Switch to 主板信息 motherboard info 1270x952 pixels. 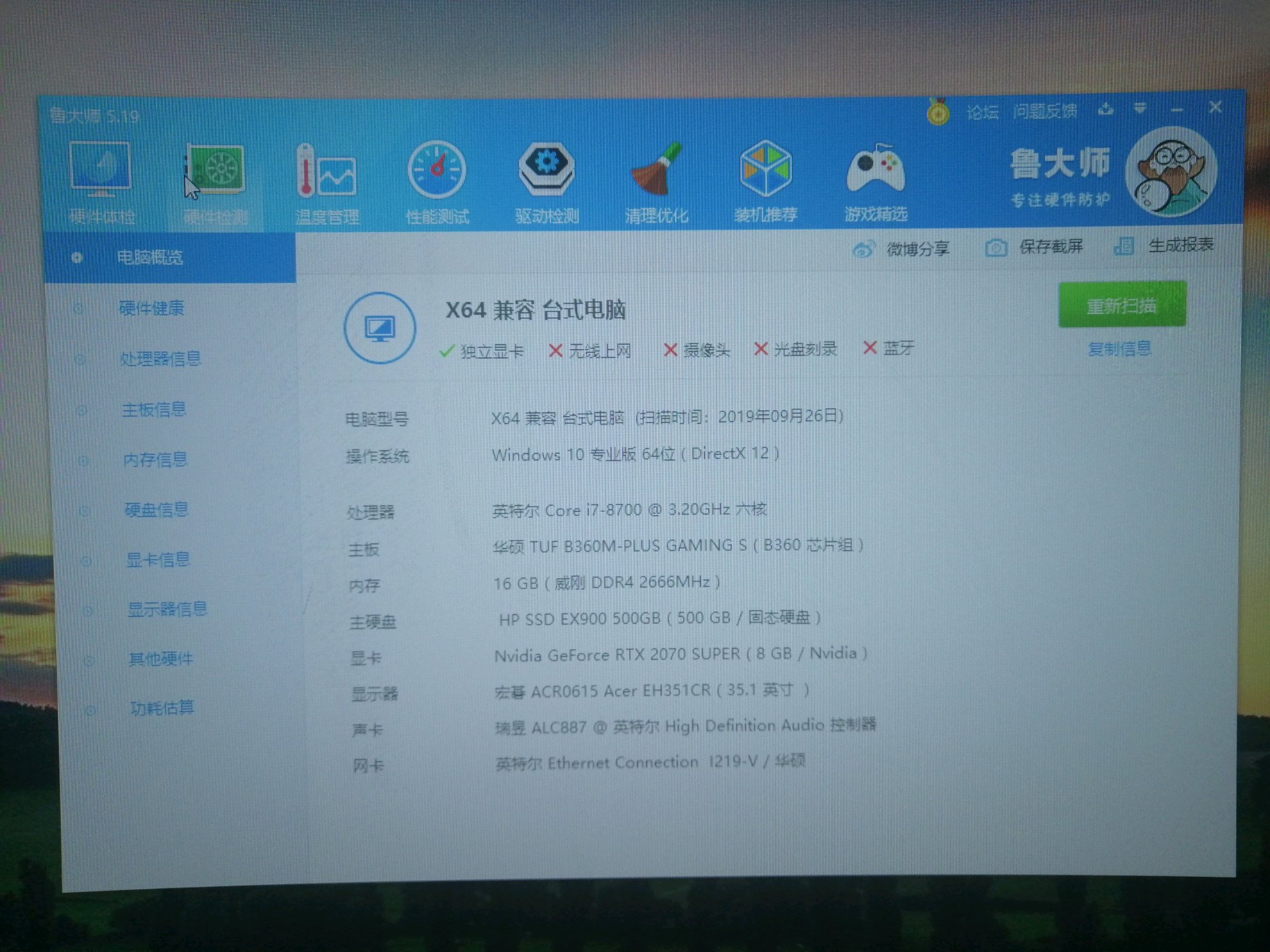[154, 409]
